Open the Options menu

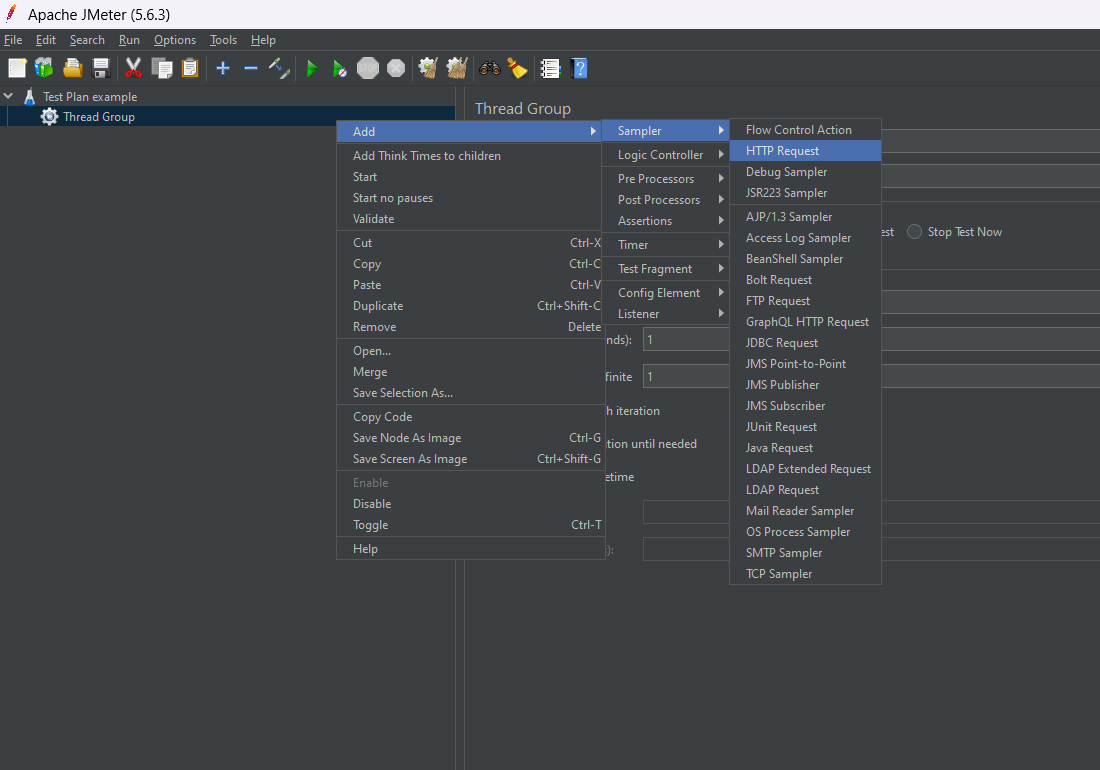click(175, 39)
